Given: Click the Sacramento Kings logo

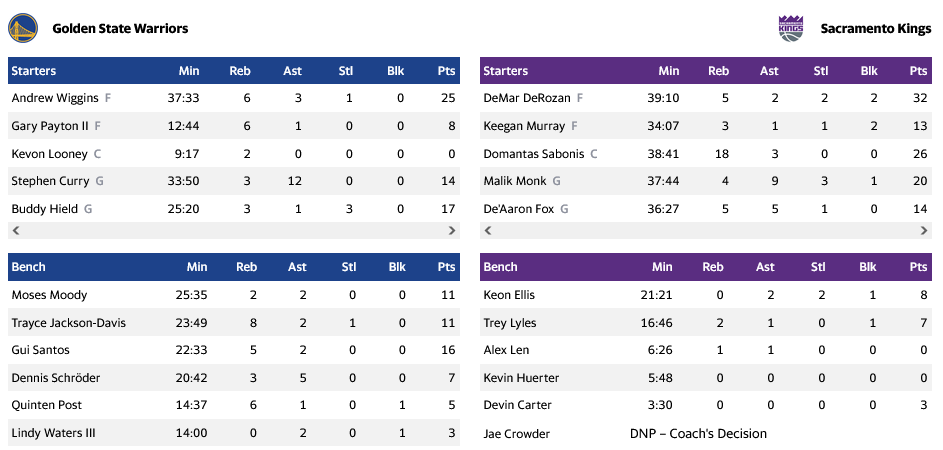Looking at the screenshot, I should click(790, 28).
